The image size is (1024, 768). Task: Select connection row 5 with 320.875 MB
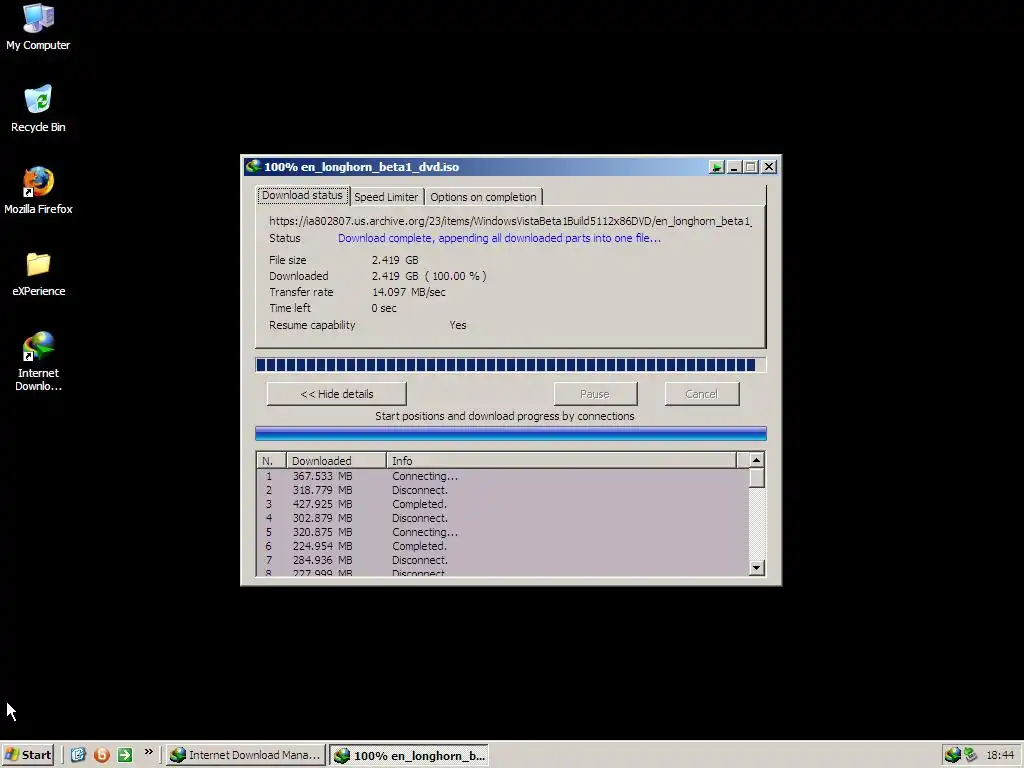point(502,532)
